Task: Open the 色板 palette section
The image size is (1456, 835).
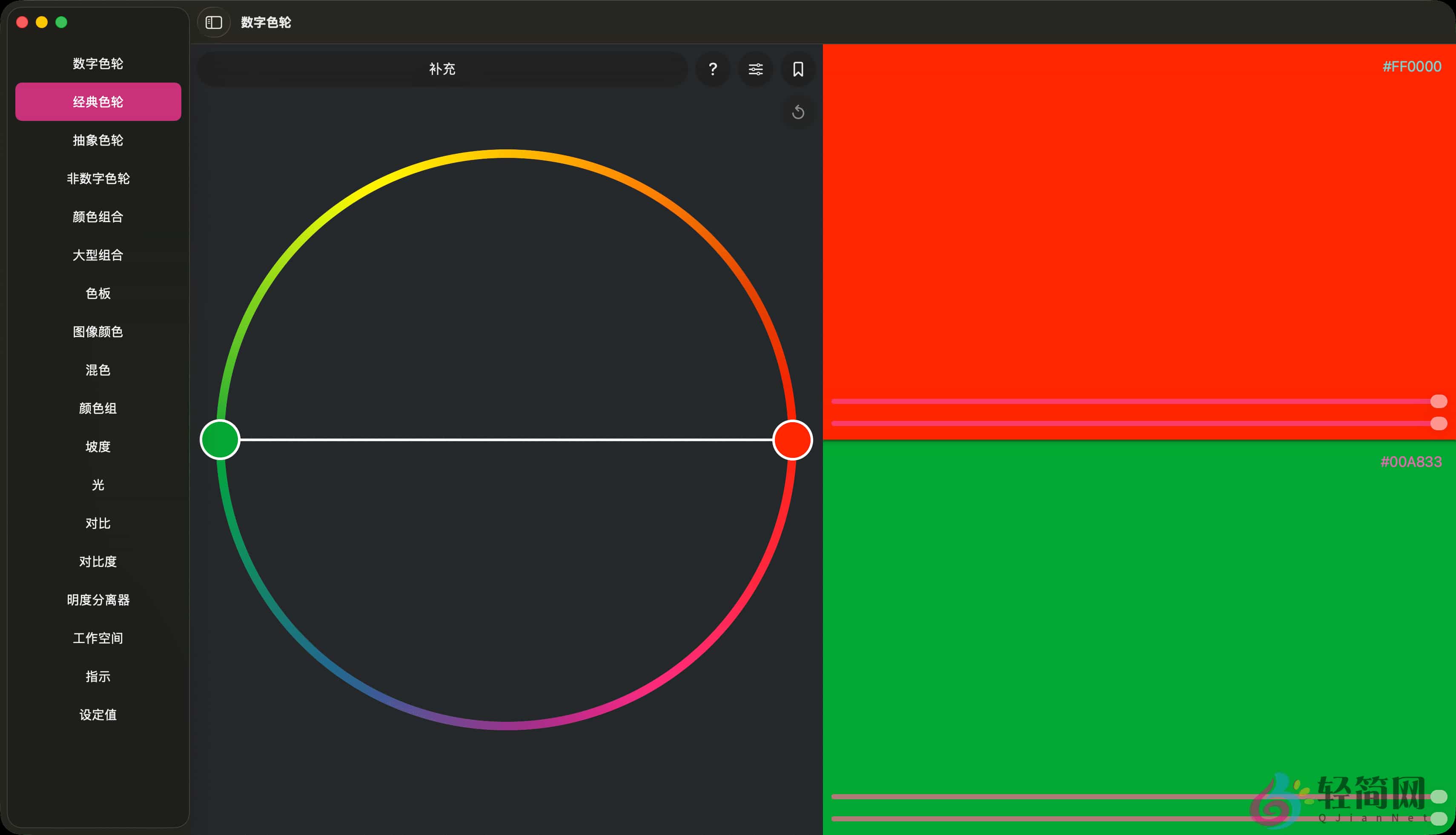Action: click(97, 293)
